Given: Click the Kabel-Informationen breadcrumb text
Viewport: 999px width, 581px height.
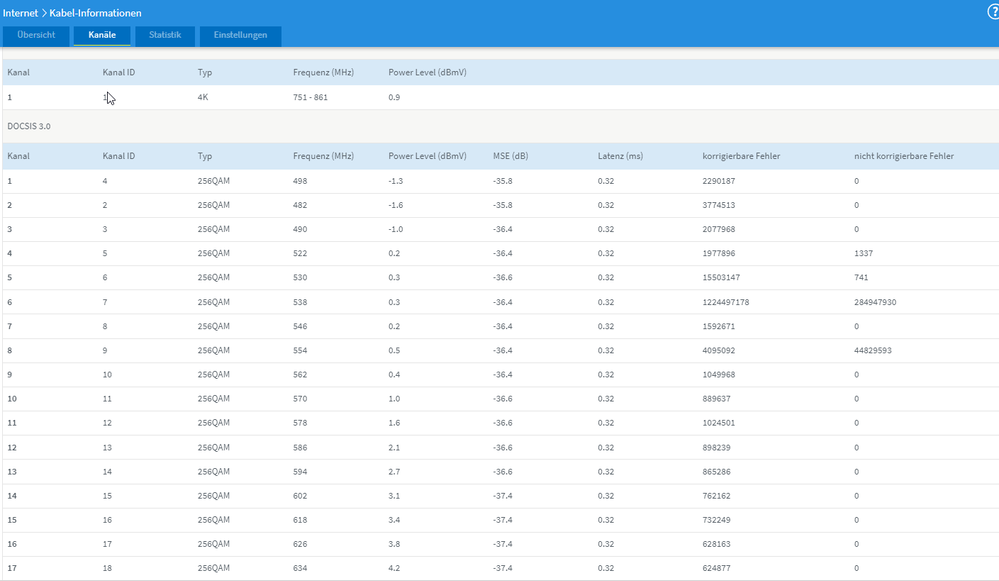Looking at the screenshot, I should (x=96, y=13).
